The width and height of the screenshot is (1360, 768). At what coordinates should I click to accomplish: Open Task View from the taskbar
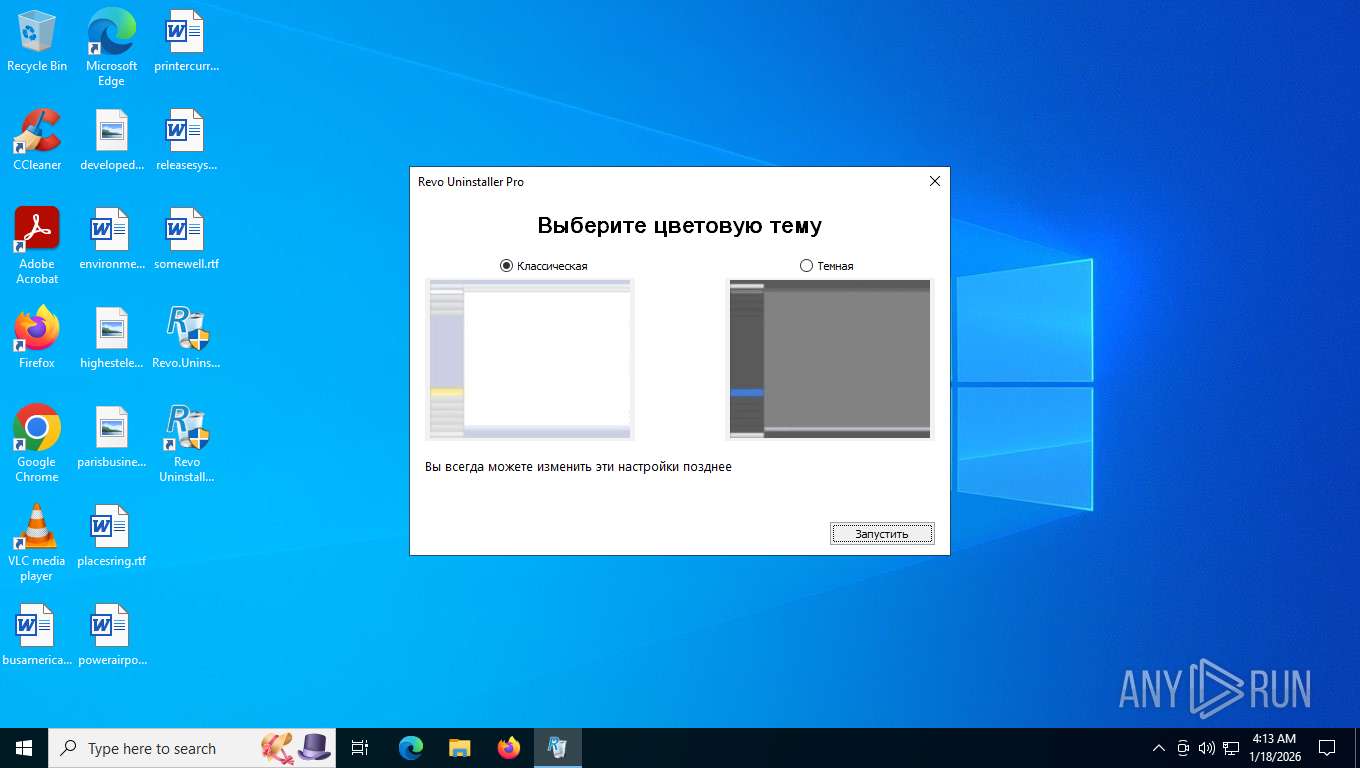[360, 748]
